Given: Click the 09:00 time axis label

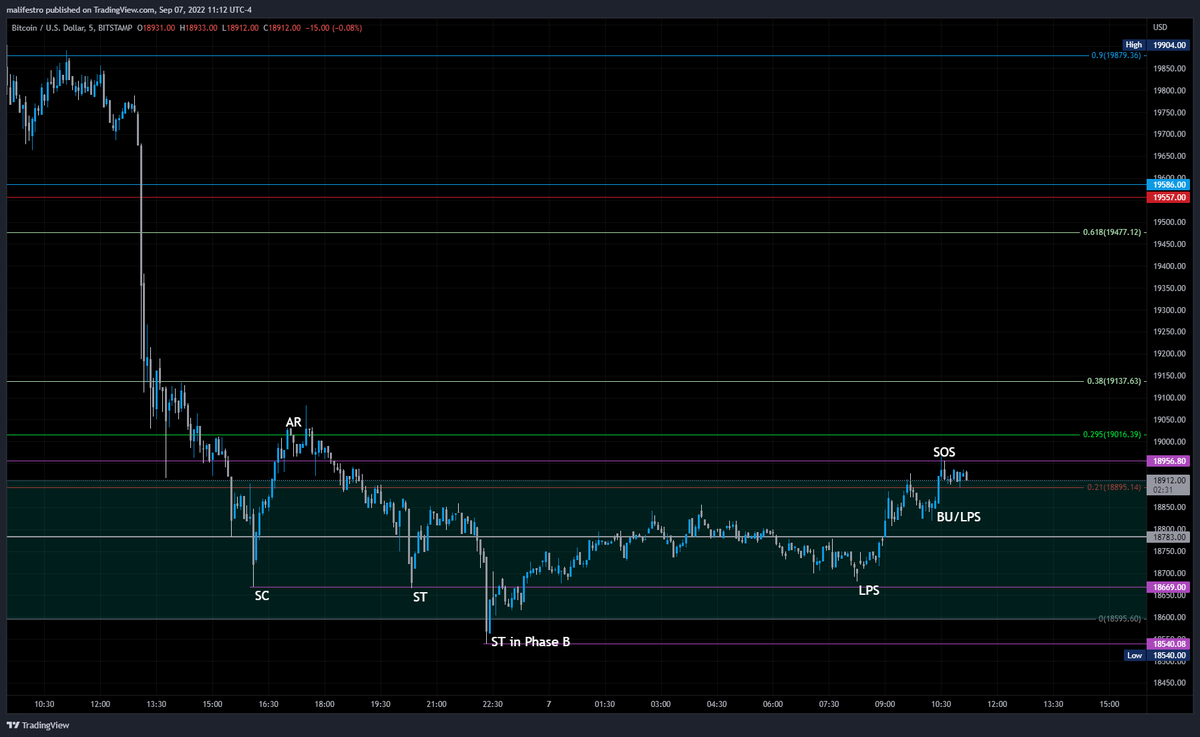Looking at the screenshot, I should point(884,704).
